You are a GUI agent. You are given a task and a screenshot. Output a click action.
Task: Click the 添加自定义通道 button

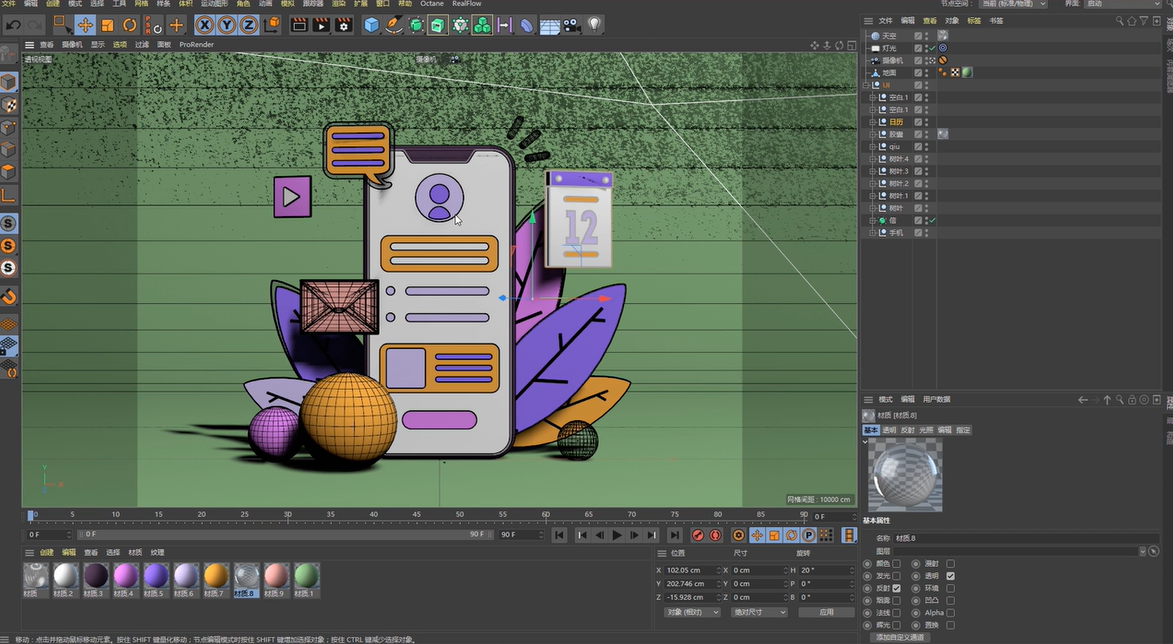[900, 637]
